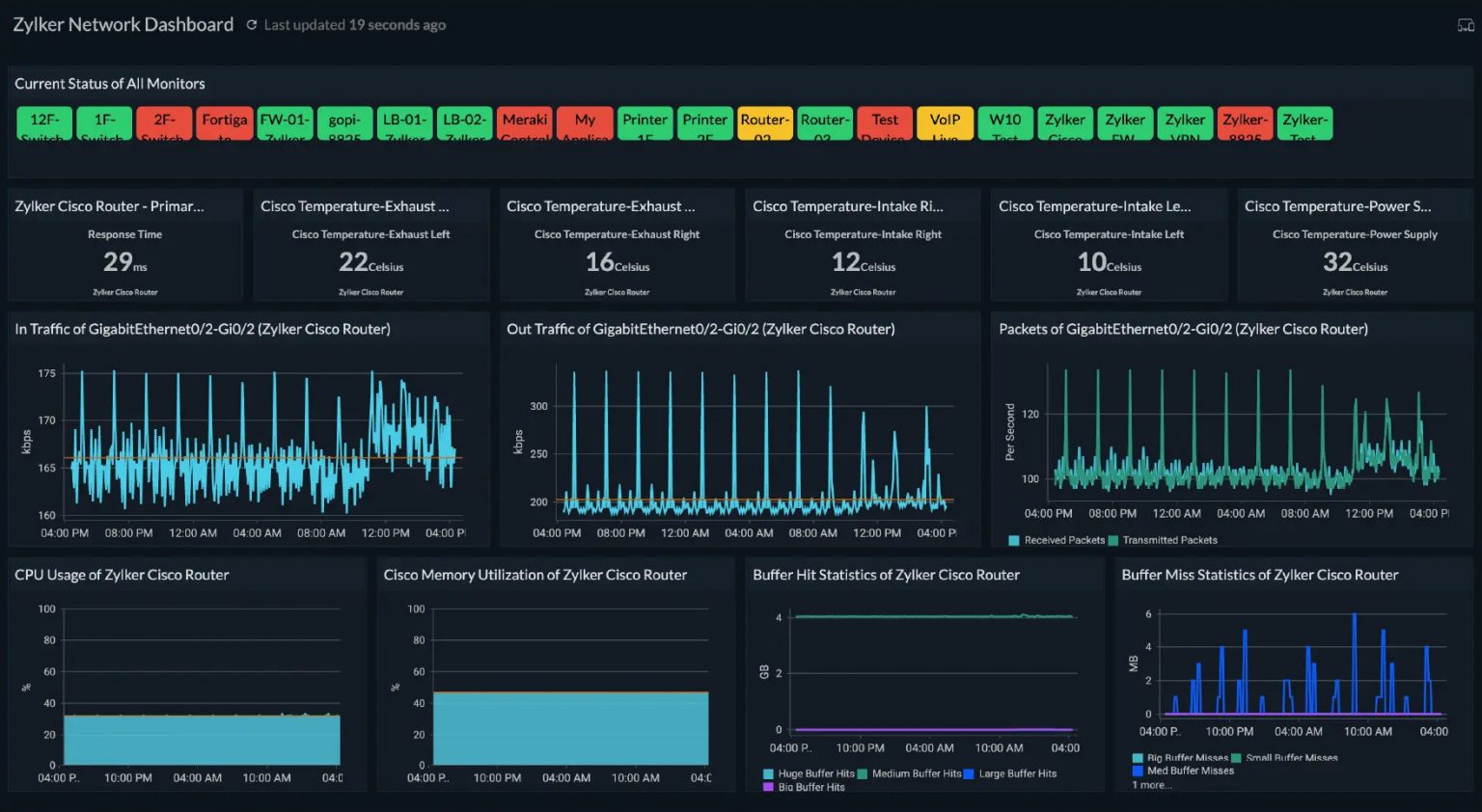This screenshot has height=812, width=1482.
Task: Open the Meraki Controller red status tile
Action: pyautogui.click(x=524, y=122)
